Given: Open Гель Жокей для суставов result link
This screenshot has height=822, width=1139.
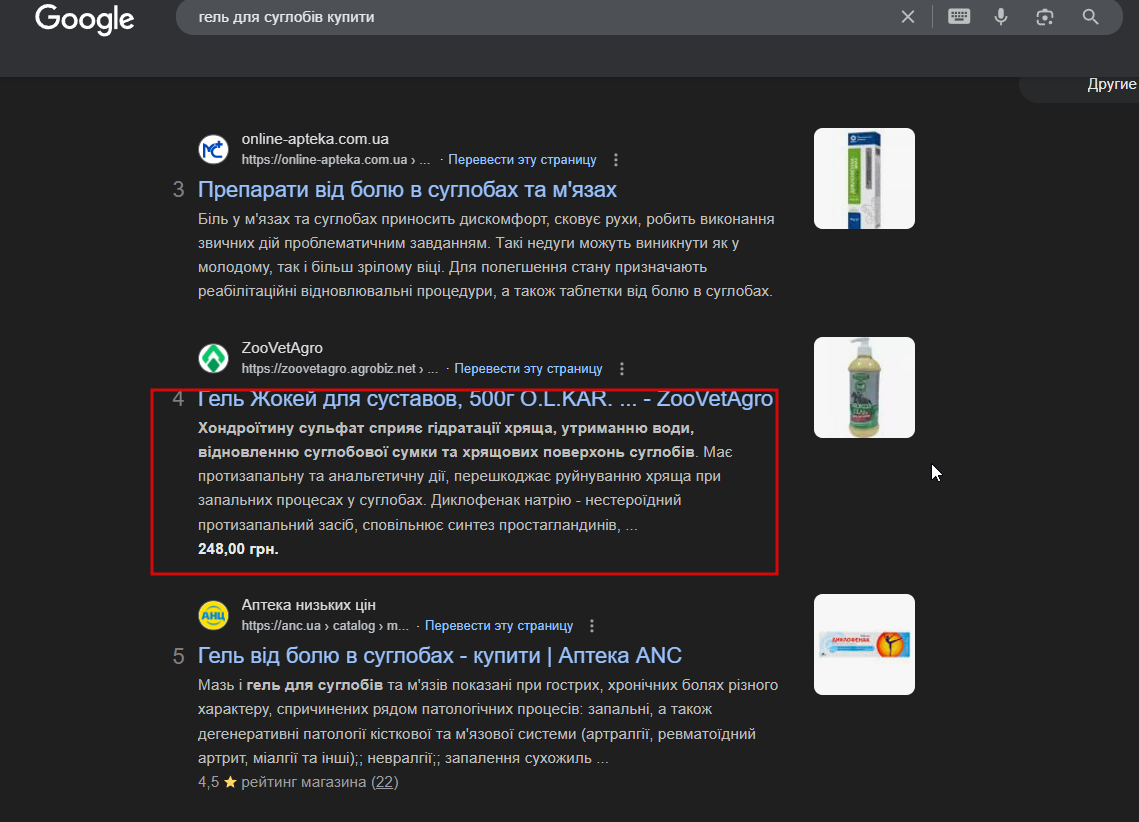Looking at the screenshot, I should point(485,399).
